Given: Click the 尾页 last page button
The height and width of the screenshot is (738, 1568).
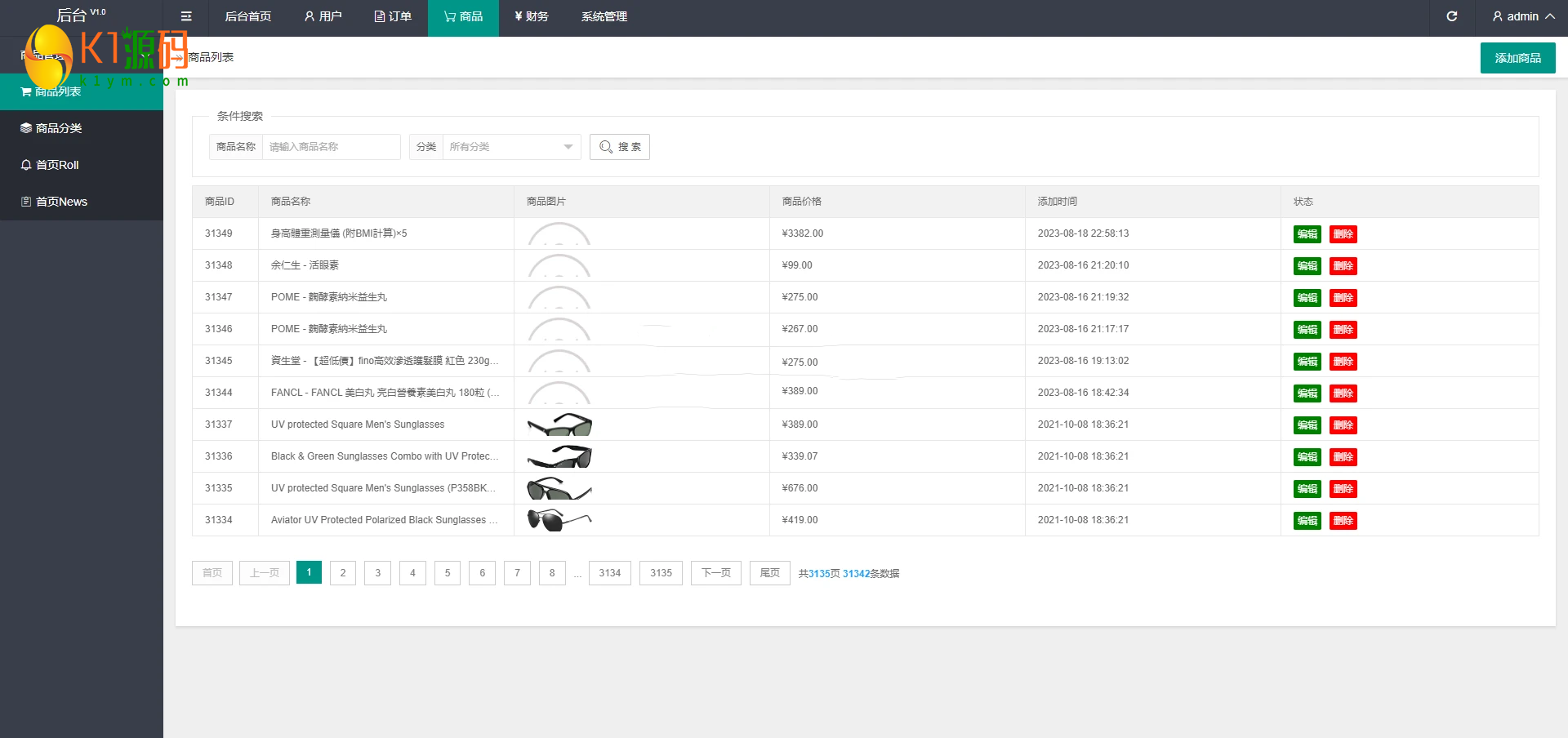Looking at the screenshot, I should (x=769, y=573).
